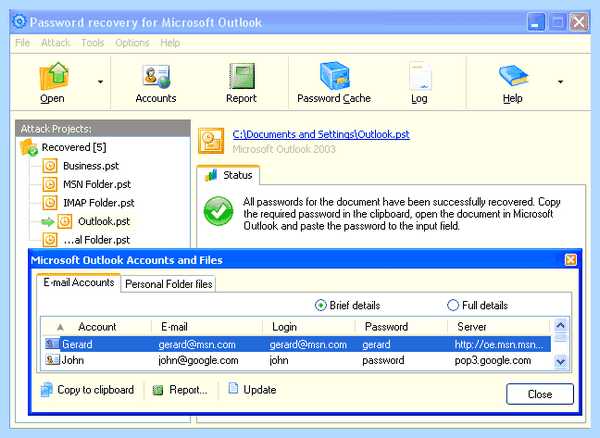Click the large Outlook file icon next to path

(x=211, y=141)
